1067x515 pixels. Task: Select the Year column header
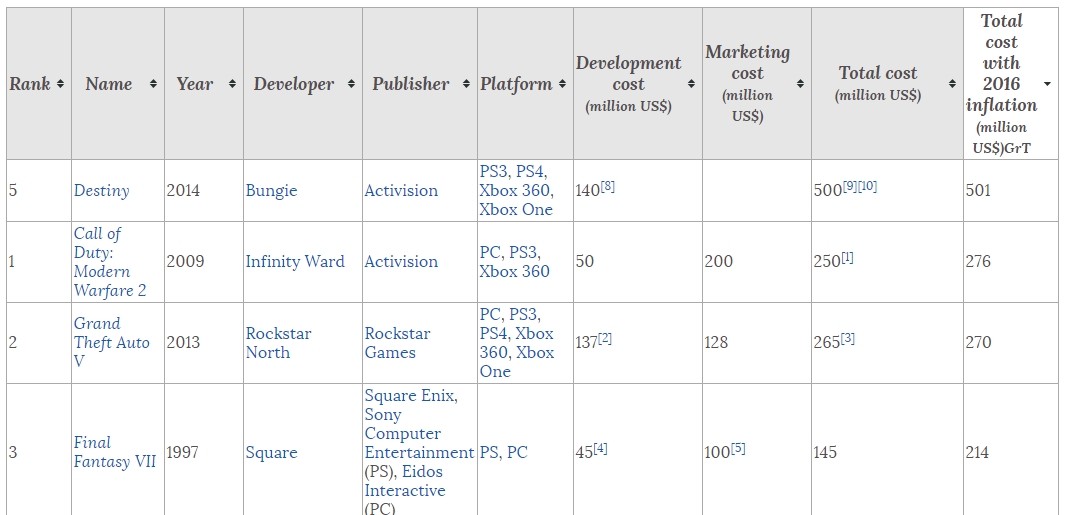[195, 84]
